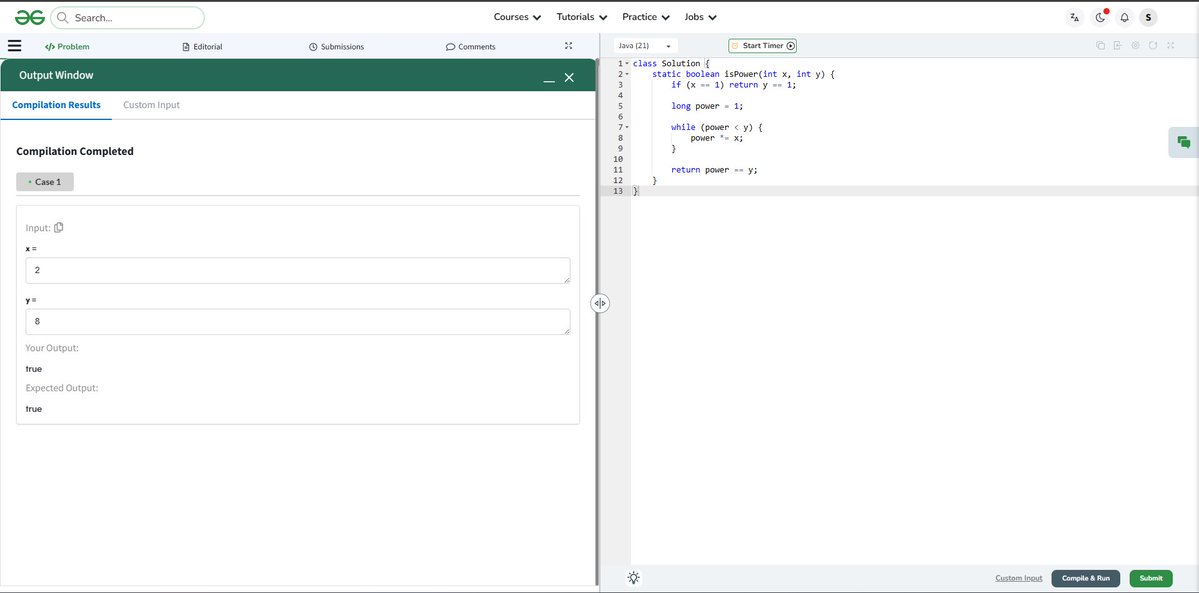Switch to the Problem tab

(67, 47)
